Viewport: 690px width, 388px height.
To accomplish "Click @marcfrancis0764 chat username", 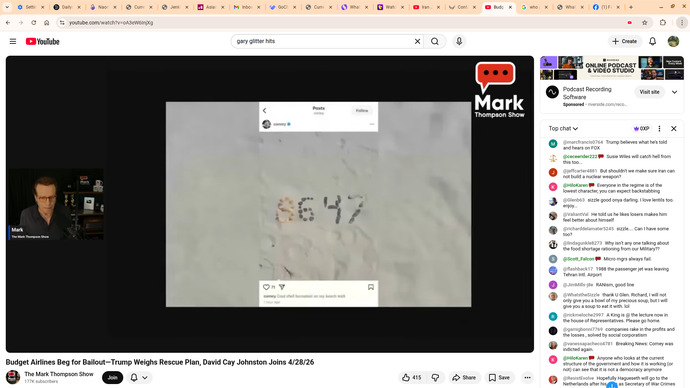I will point(583,142).
